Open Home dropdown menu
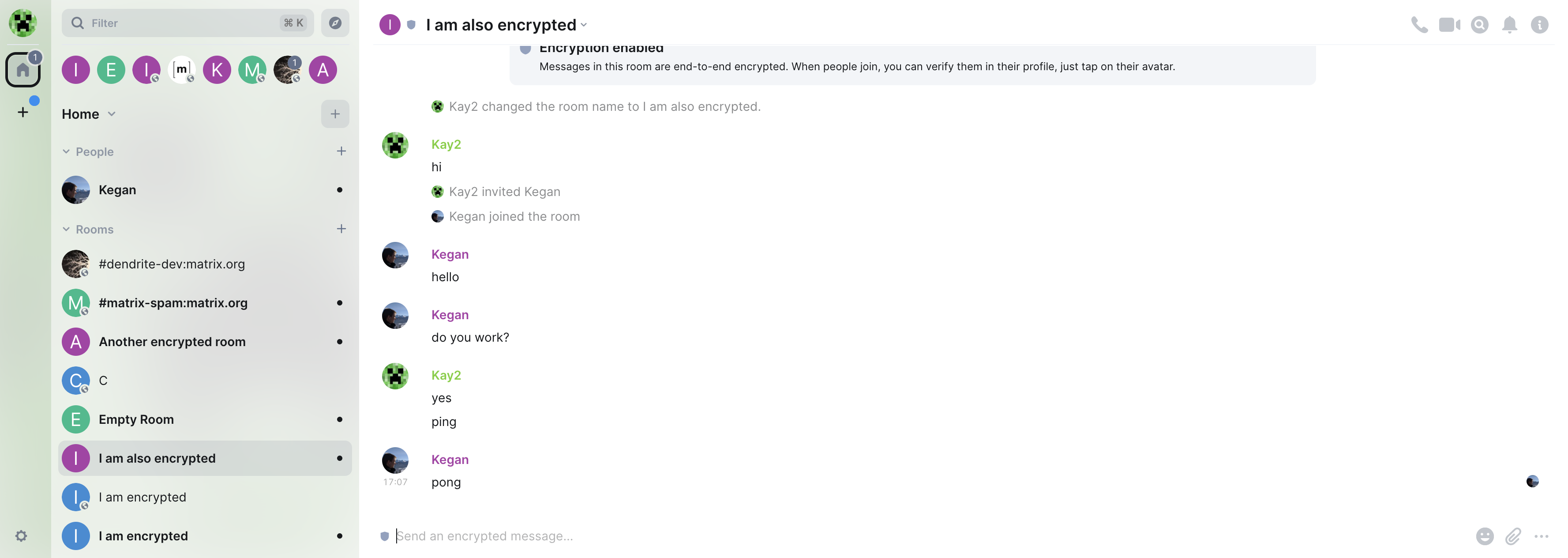The width and height of the screenshot is (1568, 558). [x=111, y=114]
